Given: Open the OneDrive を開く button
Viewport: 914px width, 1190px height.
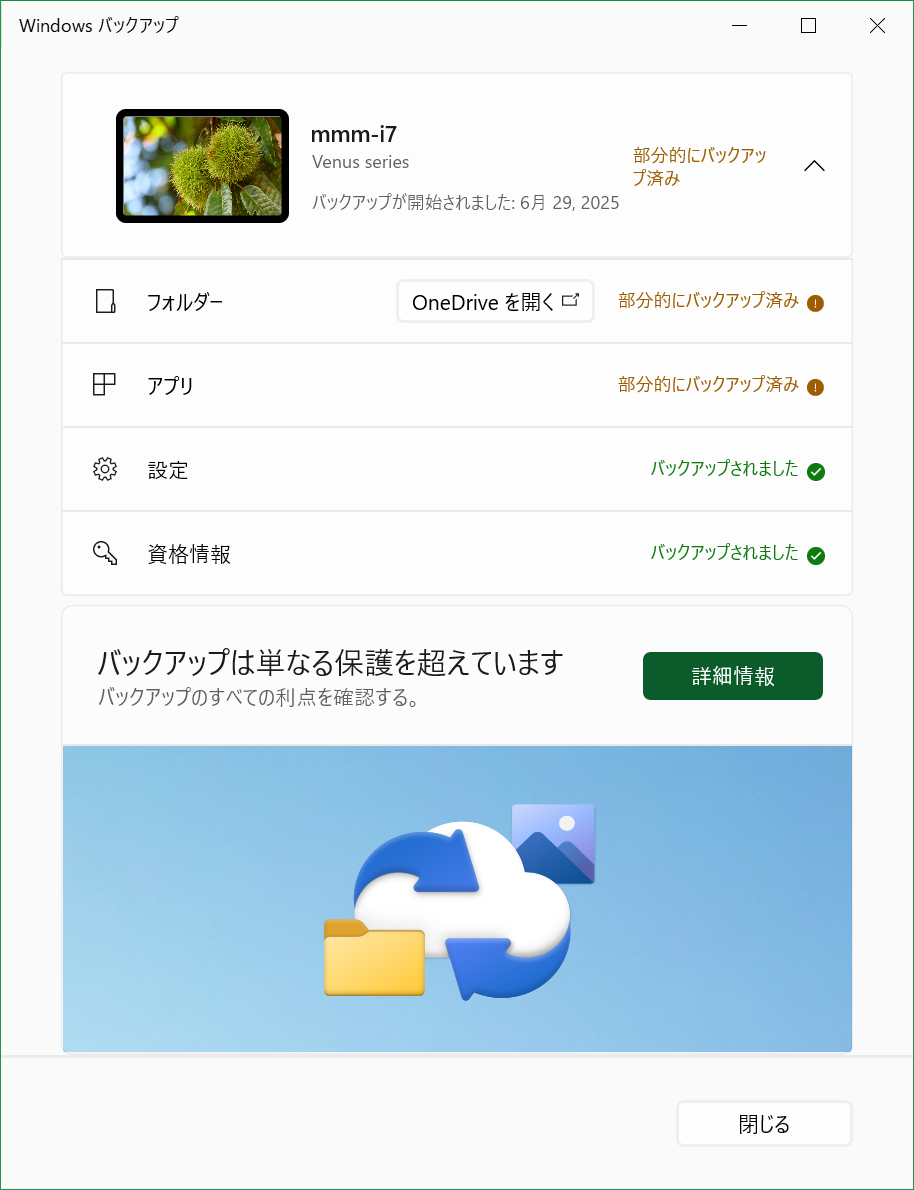Looking at the screenshot, I should 495,301.
